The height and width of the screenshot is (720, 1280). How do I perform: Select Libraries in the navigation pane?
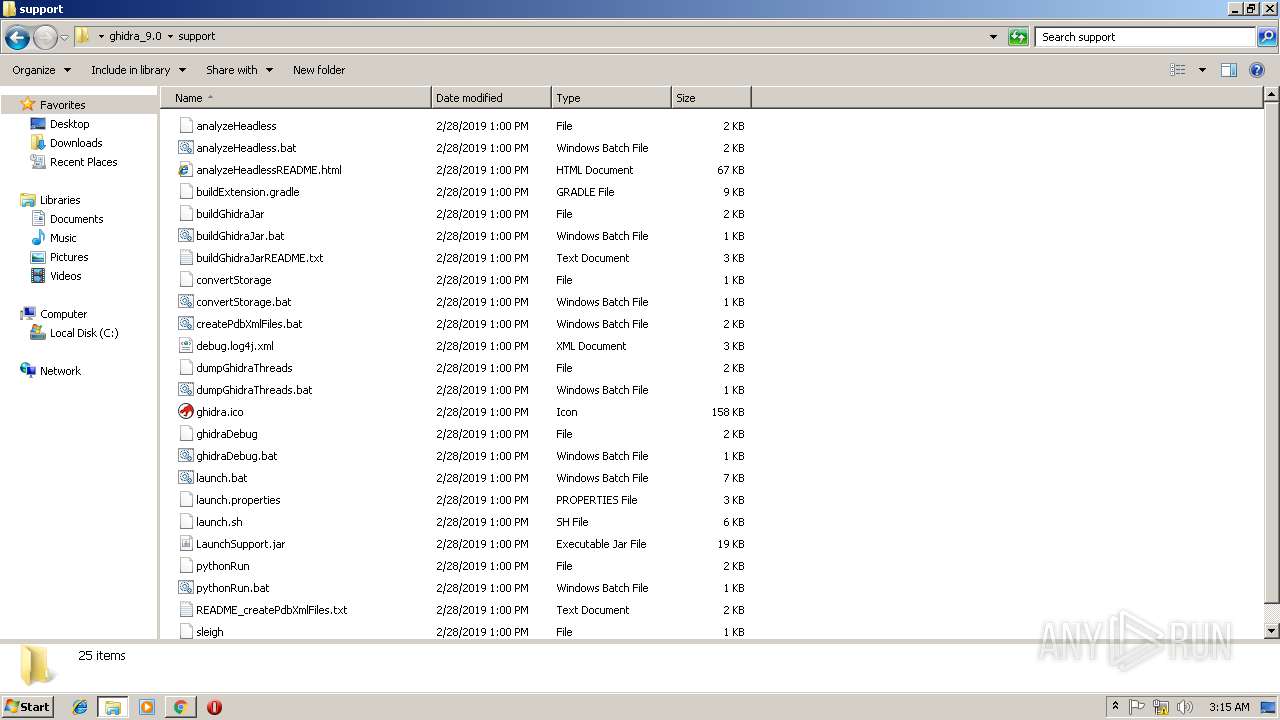[x=60, y=200]
